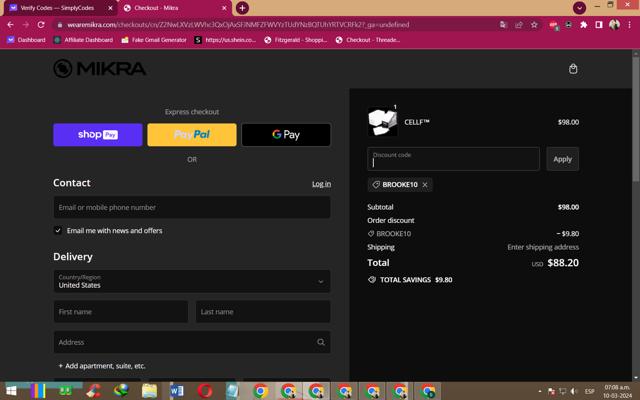The width and height of the screenshot is (640, 400).
Task: Click the volume speaker tray icon
Action: pos(574,391)
